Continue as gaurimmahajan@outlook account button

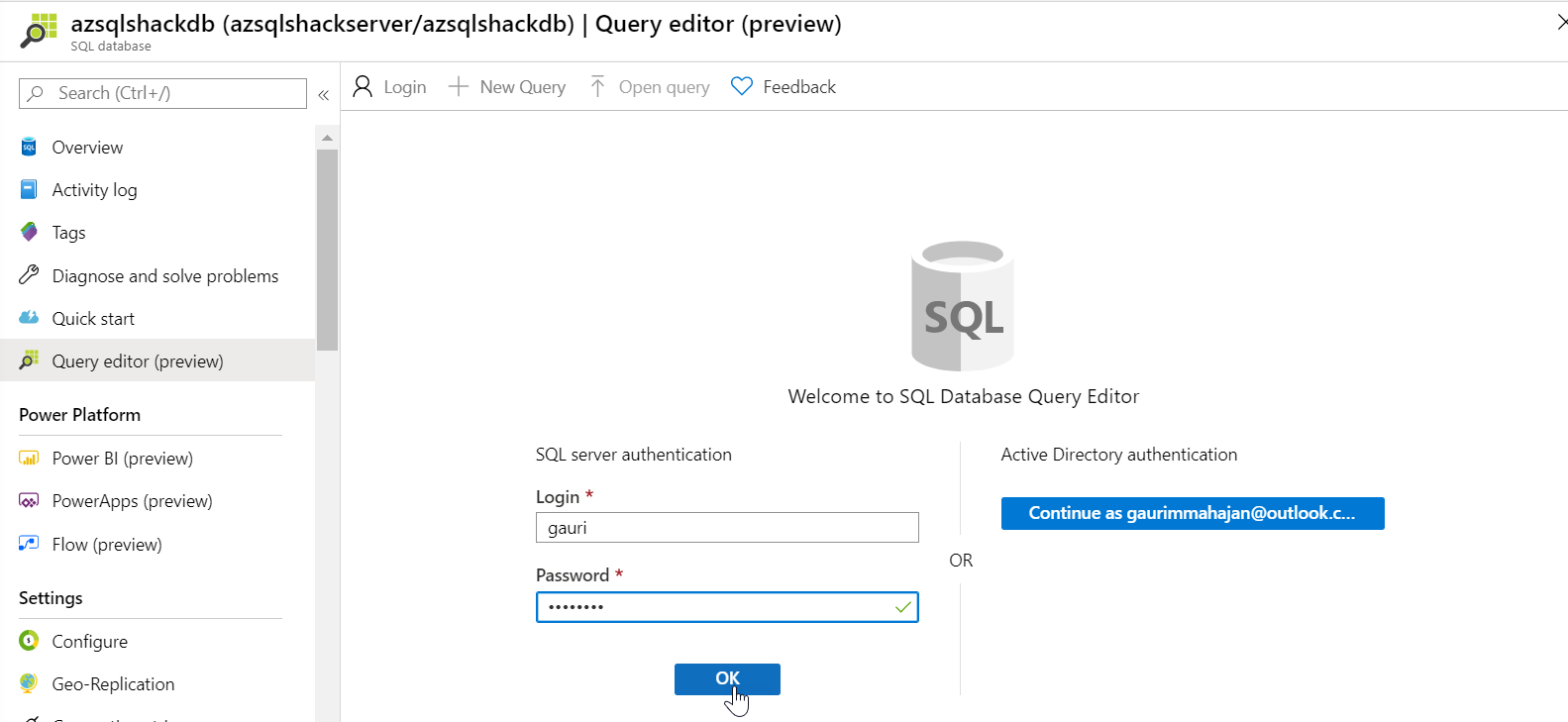(1192, 513)
